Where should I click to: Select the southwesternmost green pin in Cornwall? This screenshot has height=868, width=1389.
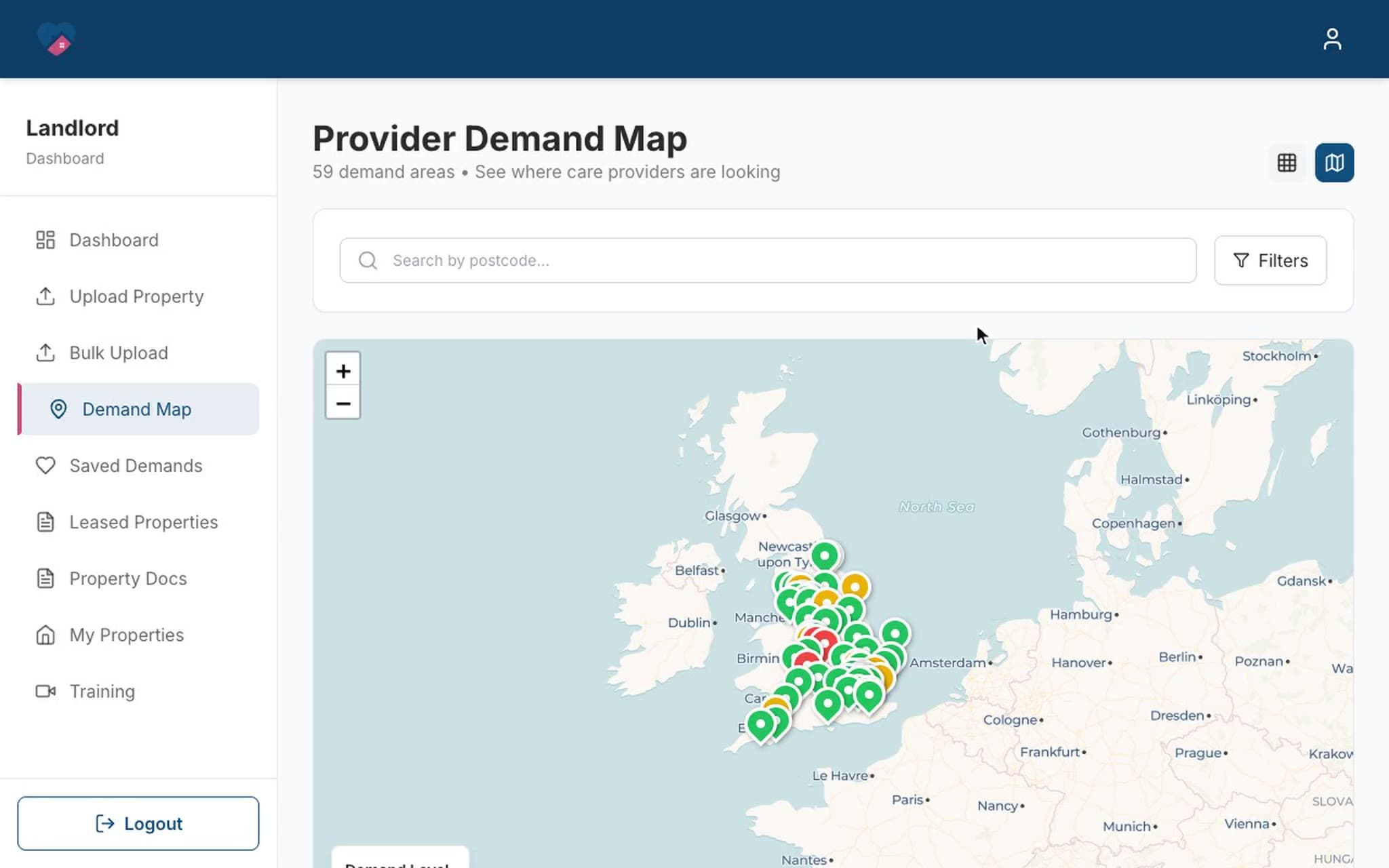[760, 725]
